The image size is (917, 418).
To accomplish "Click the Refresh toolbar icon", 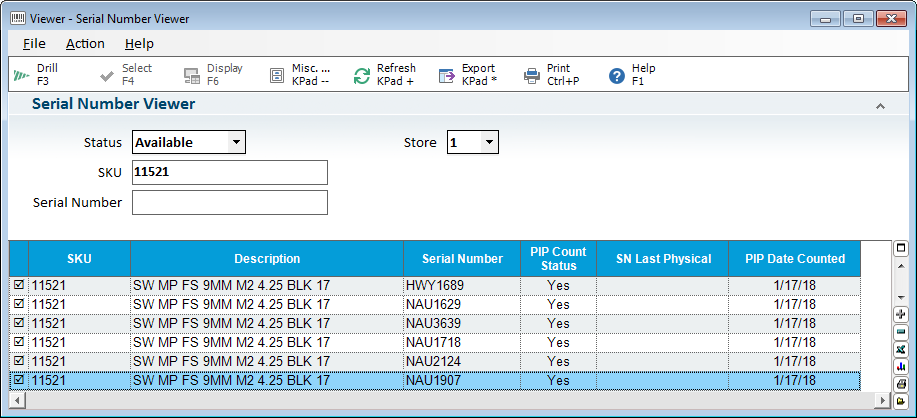I will (x=362, y=75).
